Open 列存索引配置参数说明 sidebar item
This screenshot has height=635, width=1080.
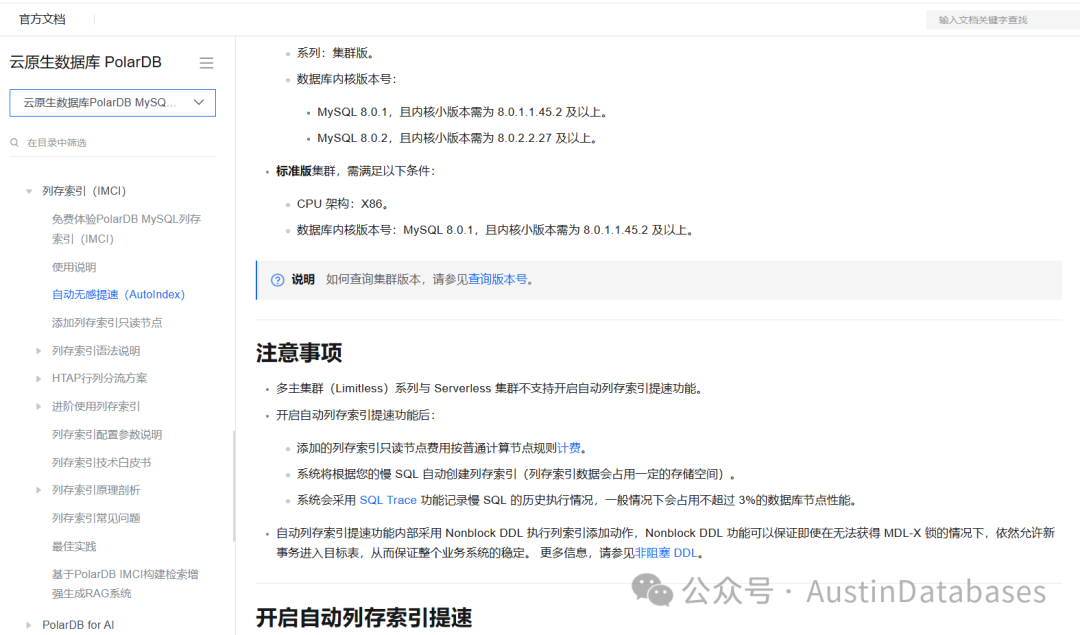[x=107, y=435]
